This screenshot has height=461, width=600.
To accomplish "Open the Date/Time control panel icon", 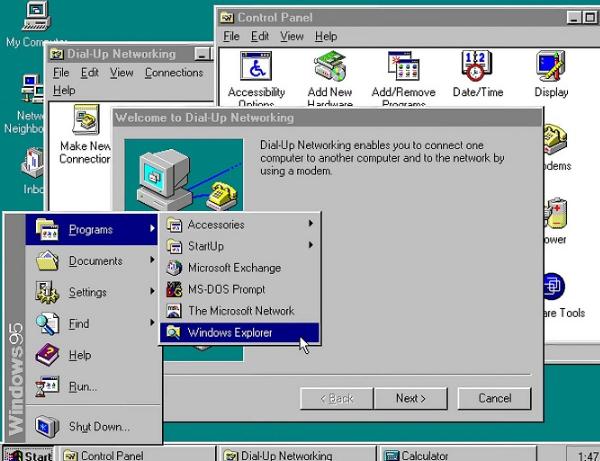I will coord(477,70).
